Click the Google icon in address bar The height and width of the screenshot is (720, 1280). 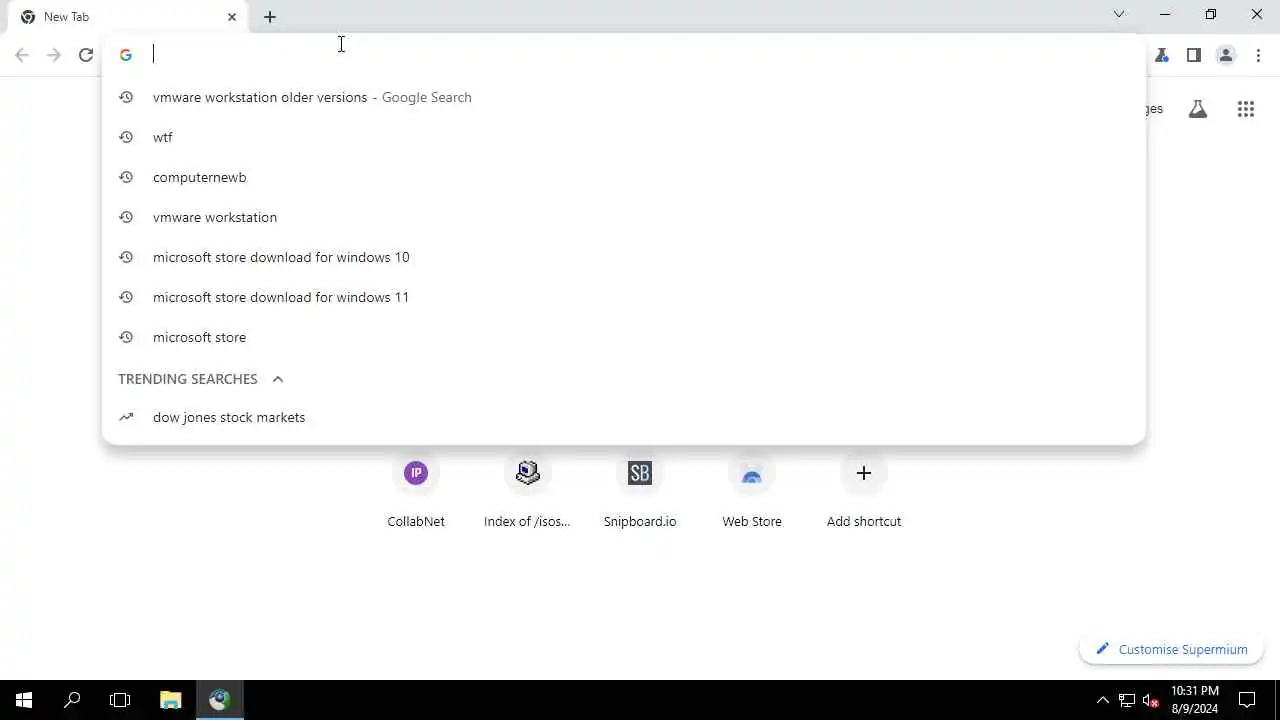coord(126,55)
